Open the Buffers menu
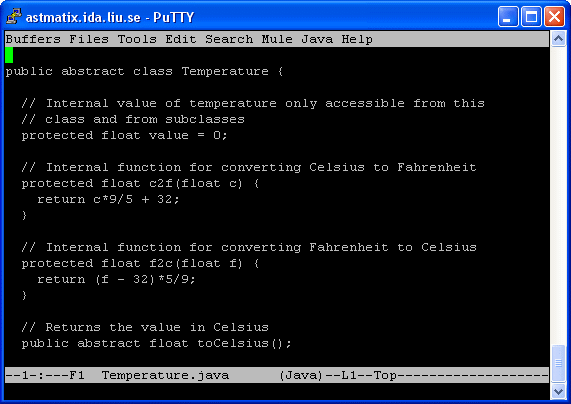This screenshot has width=571, height=404. [33, 39]
